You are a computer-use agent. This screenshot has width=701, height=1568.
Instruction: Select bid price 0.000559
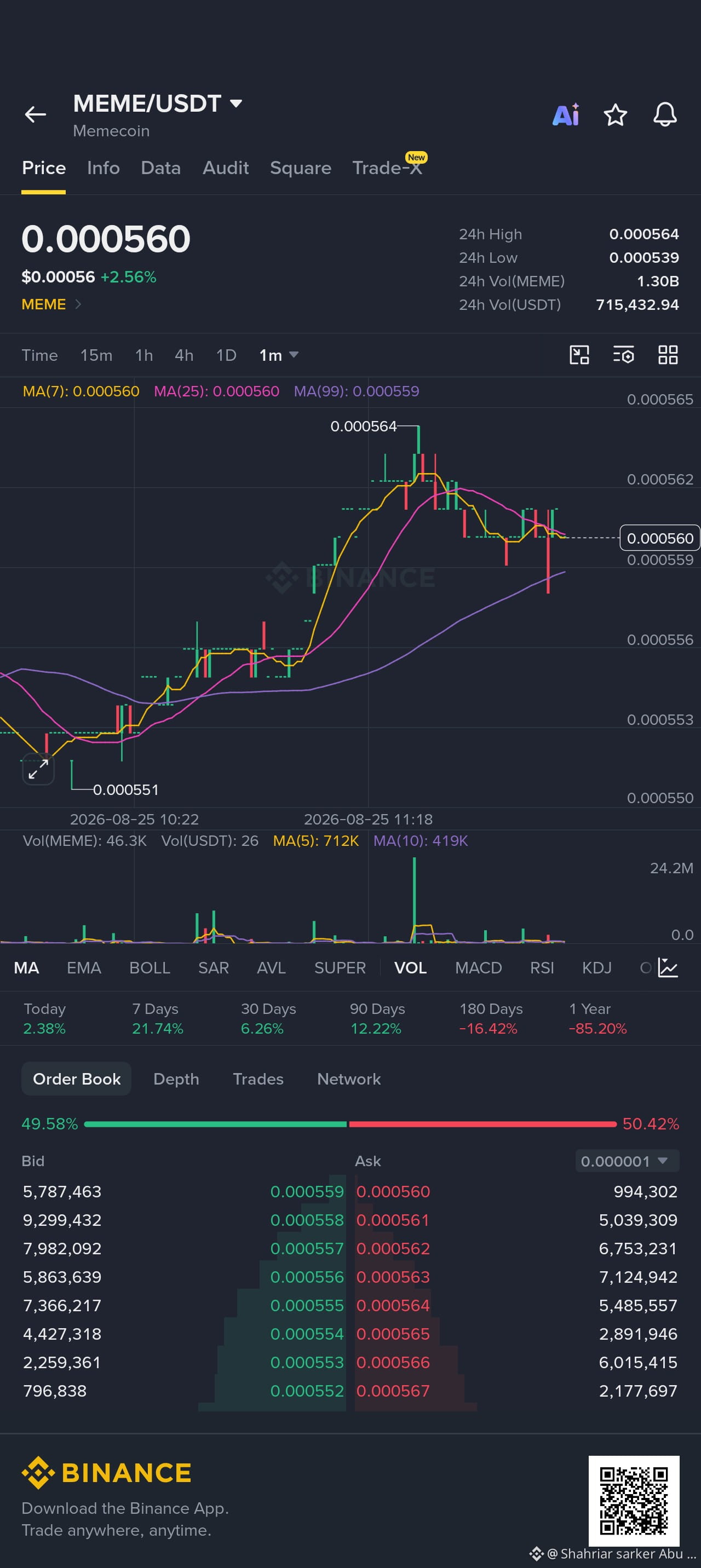(x=307, y=1191)
